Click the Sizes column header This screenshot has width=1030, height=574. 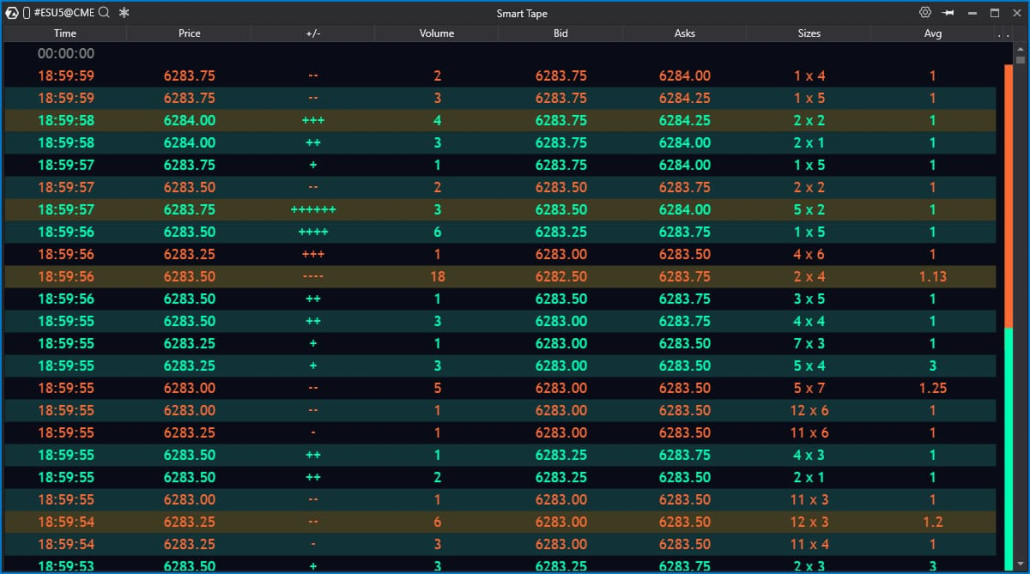tap(809, 33)
